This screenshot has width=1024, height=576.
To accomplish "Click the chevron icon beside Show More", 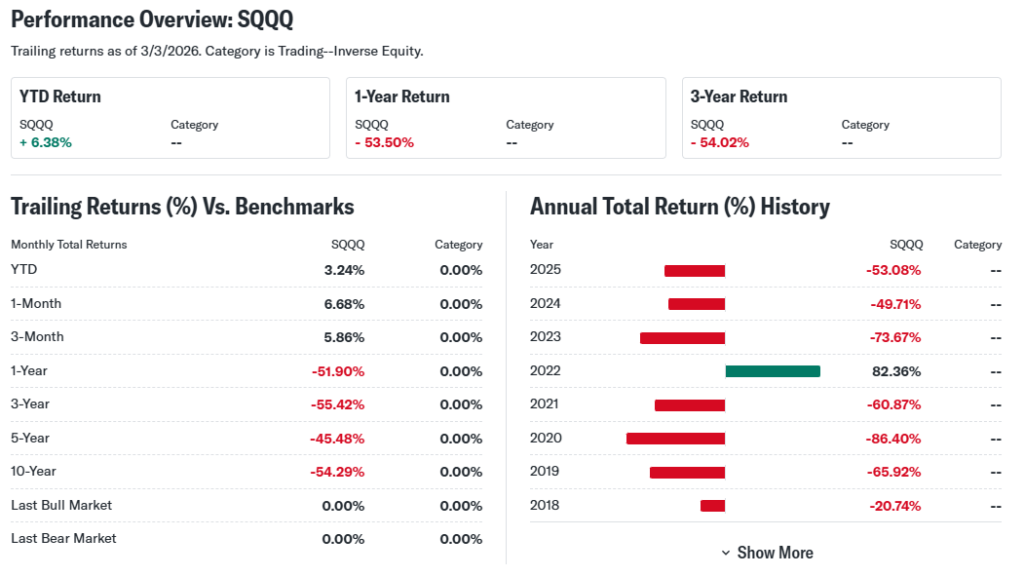I will (726, 553).
